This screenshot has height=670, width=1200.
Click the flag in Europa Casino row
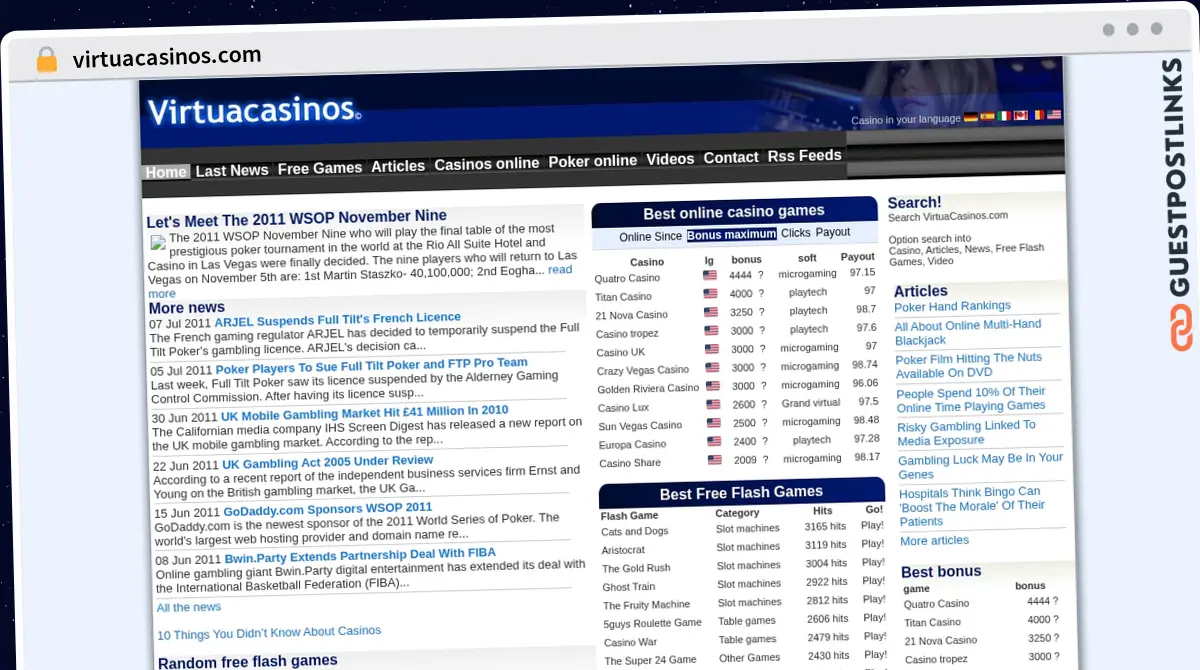coord(714,441)
